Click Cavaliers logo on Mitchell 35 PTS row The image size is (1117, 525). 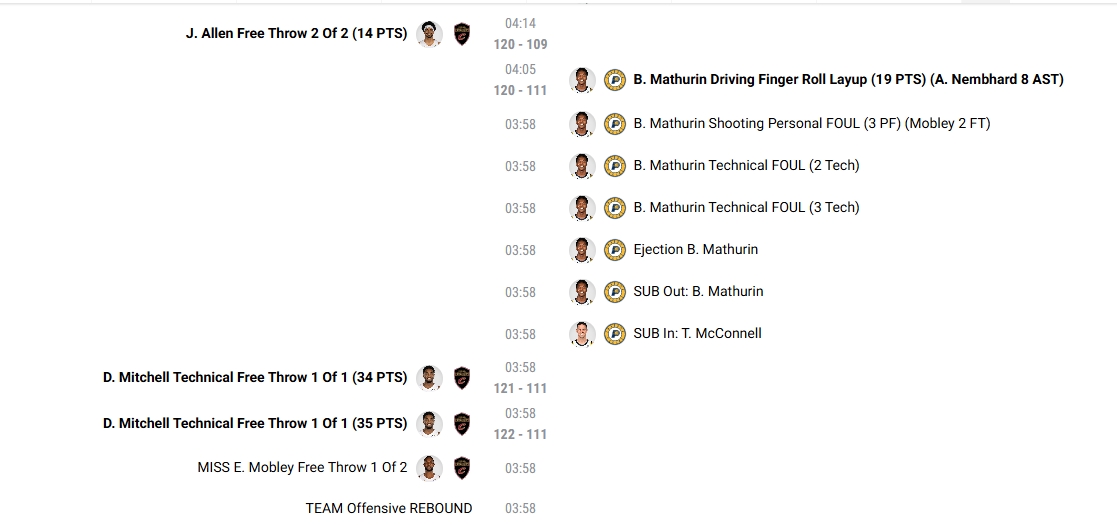pyautogui.click(x=461, y=424)
